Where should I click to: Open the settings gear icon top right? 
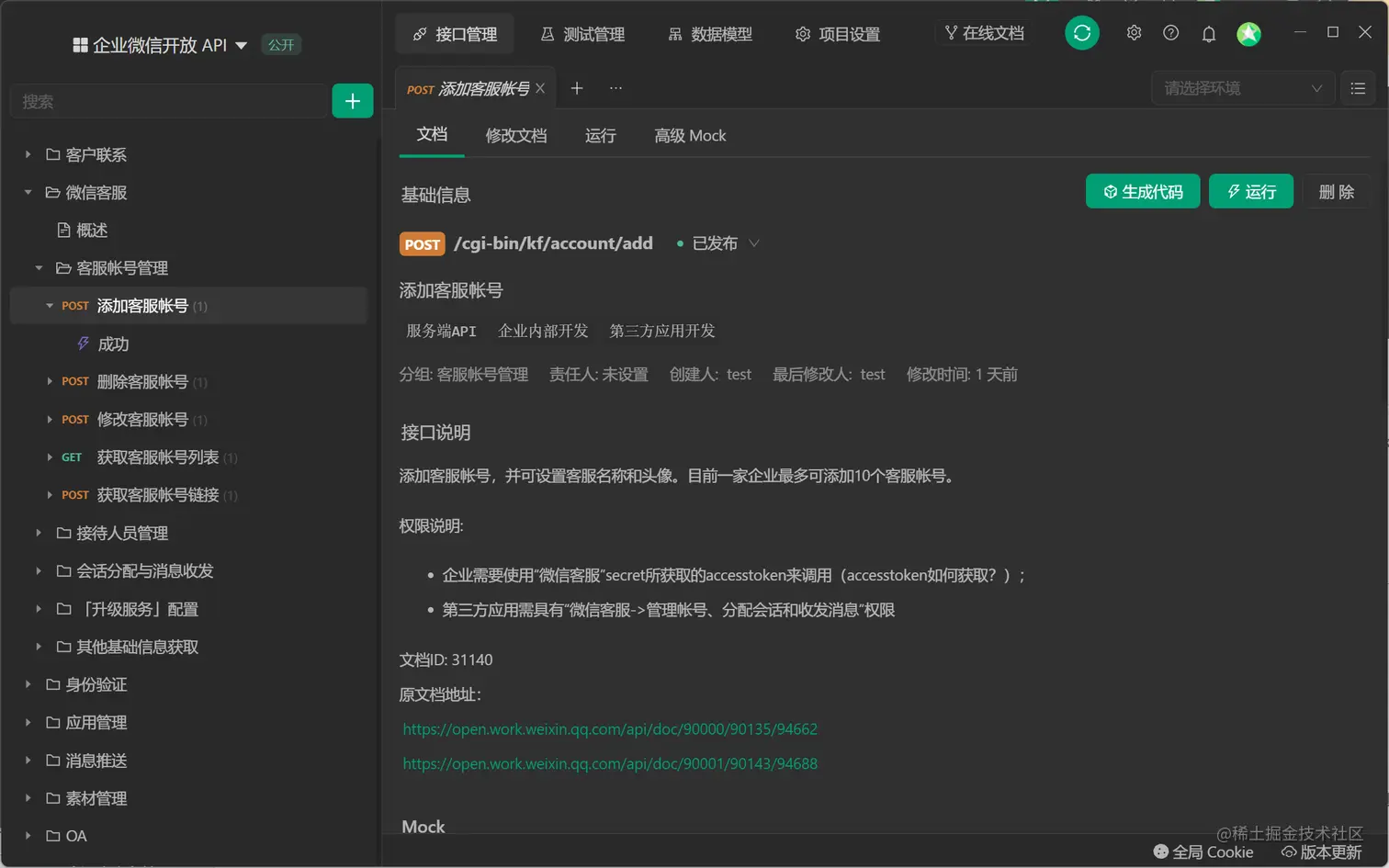click(x=1133, y=32)
